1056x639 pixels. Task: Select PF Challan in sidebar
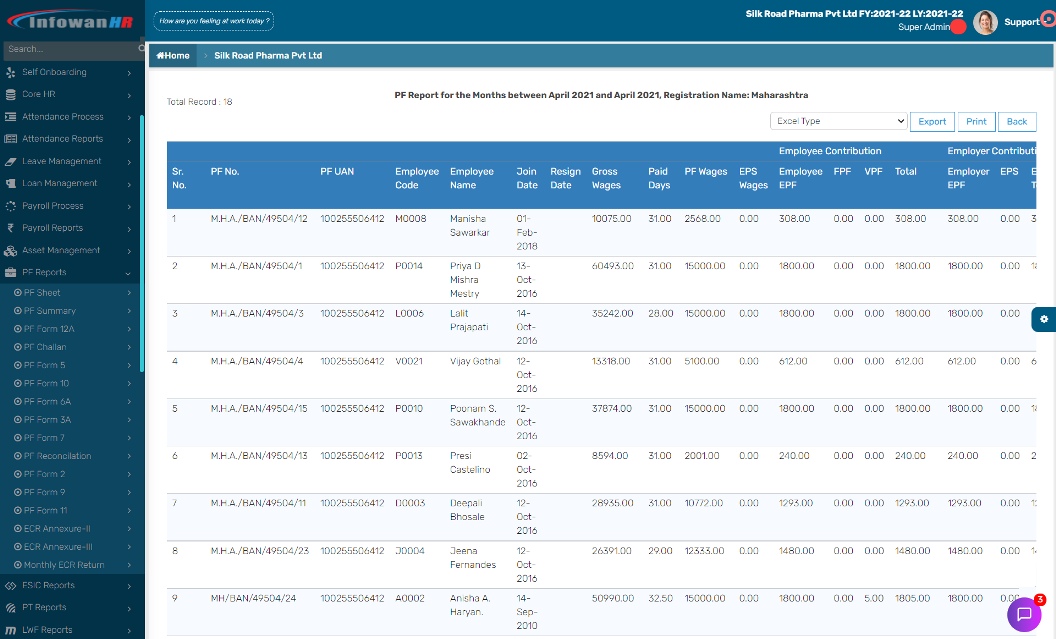(x=45, y=347)
